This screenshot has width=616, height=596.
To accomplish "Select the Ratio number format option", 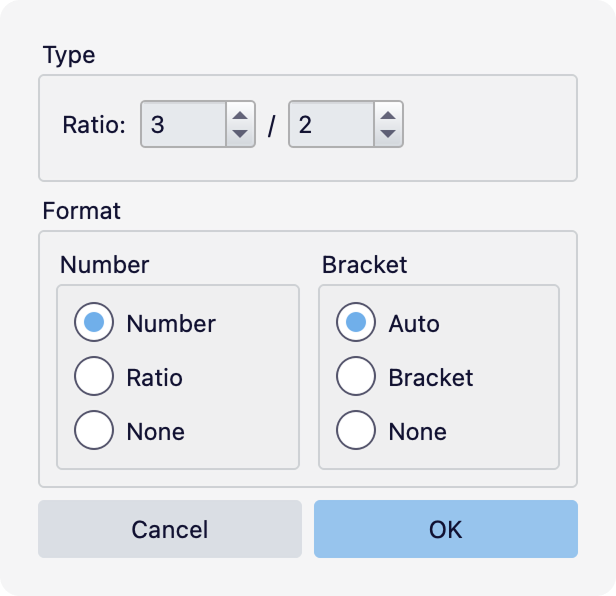I will point(94,377).
